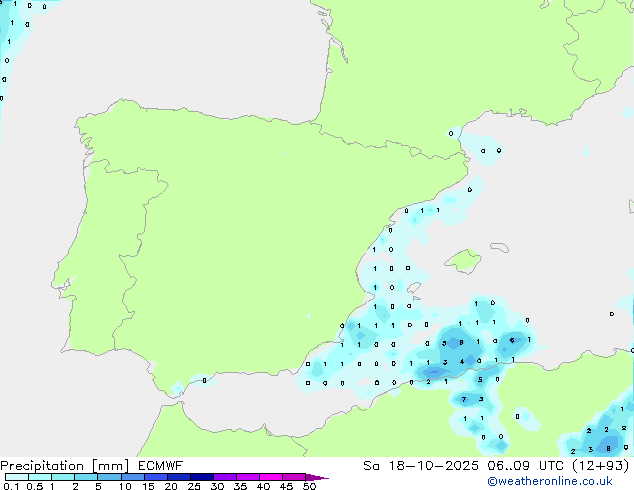The width and height of the screenshot is (634, 490).
Task: Click the '15' legend scale label
Action: pyautogui.click(x=148, y=486)
